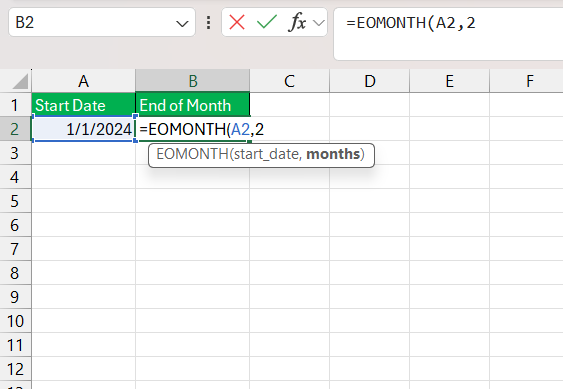Open the dropdown arrow next to fx
The width and height of the screenshot is (563, 389).
click(318, 23)
